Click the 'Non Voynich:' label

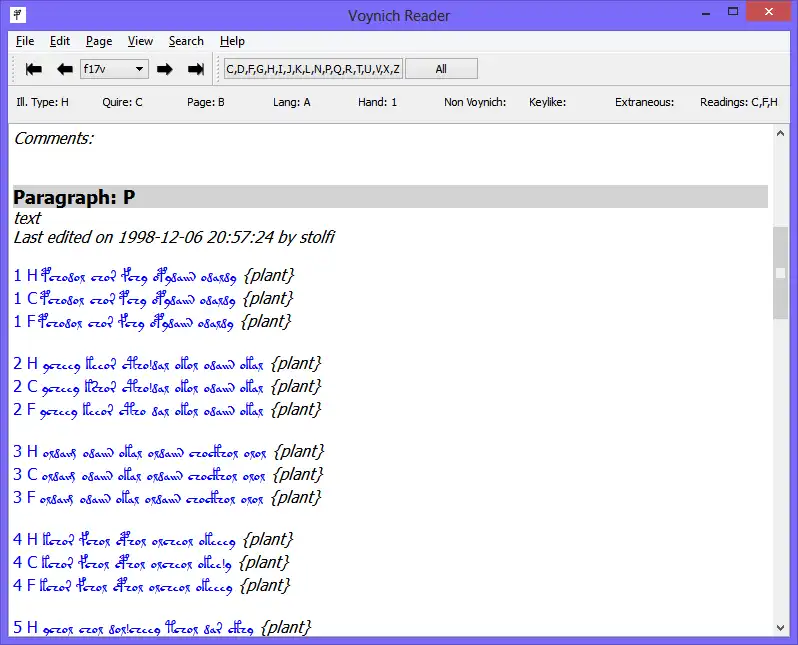point(475,102)
